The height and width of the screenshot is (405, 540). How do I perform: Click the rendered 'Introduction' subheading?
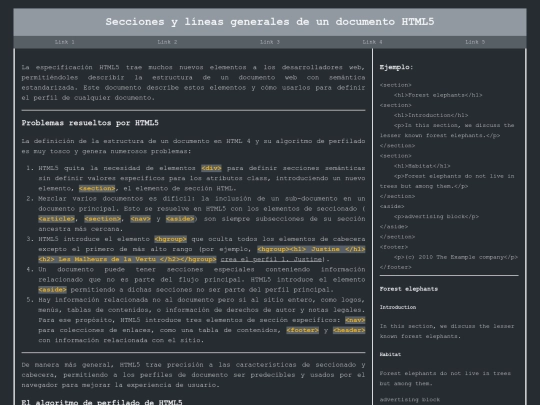click(x=398, y=307)
